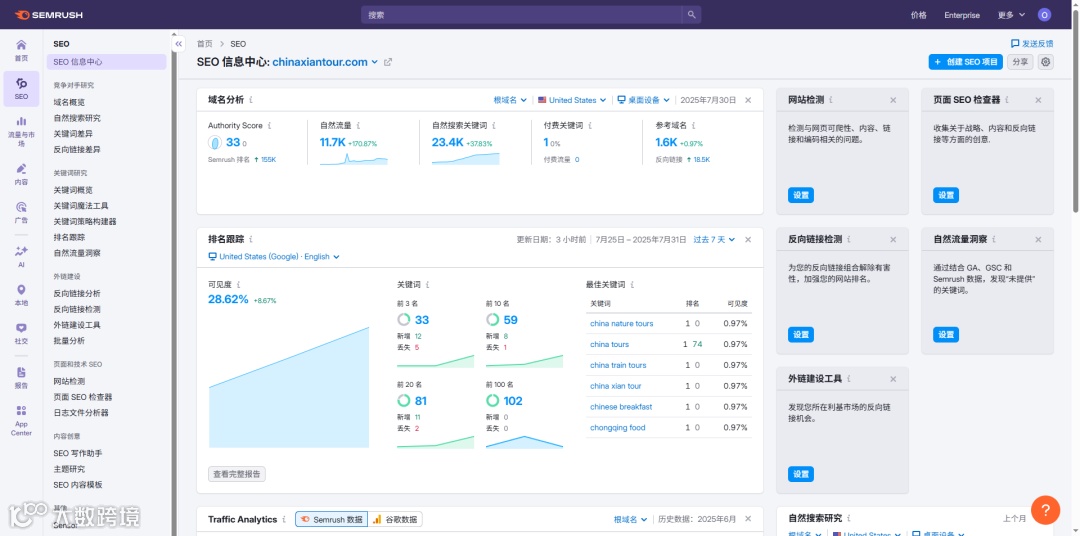Close the Traffic Analytics widget
This screenshot has width=1080, height=536.
coord(748,519)
